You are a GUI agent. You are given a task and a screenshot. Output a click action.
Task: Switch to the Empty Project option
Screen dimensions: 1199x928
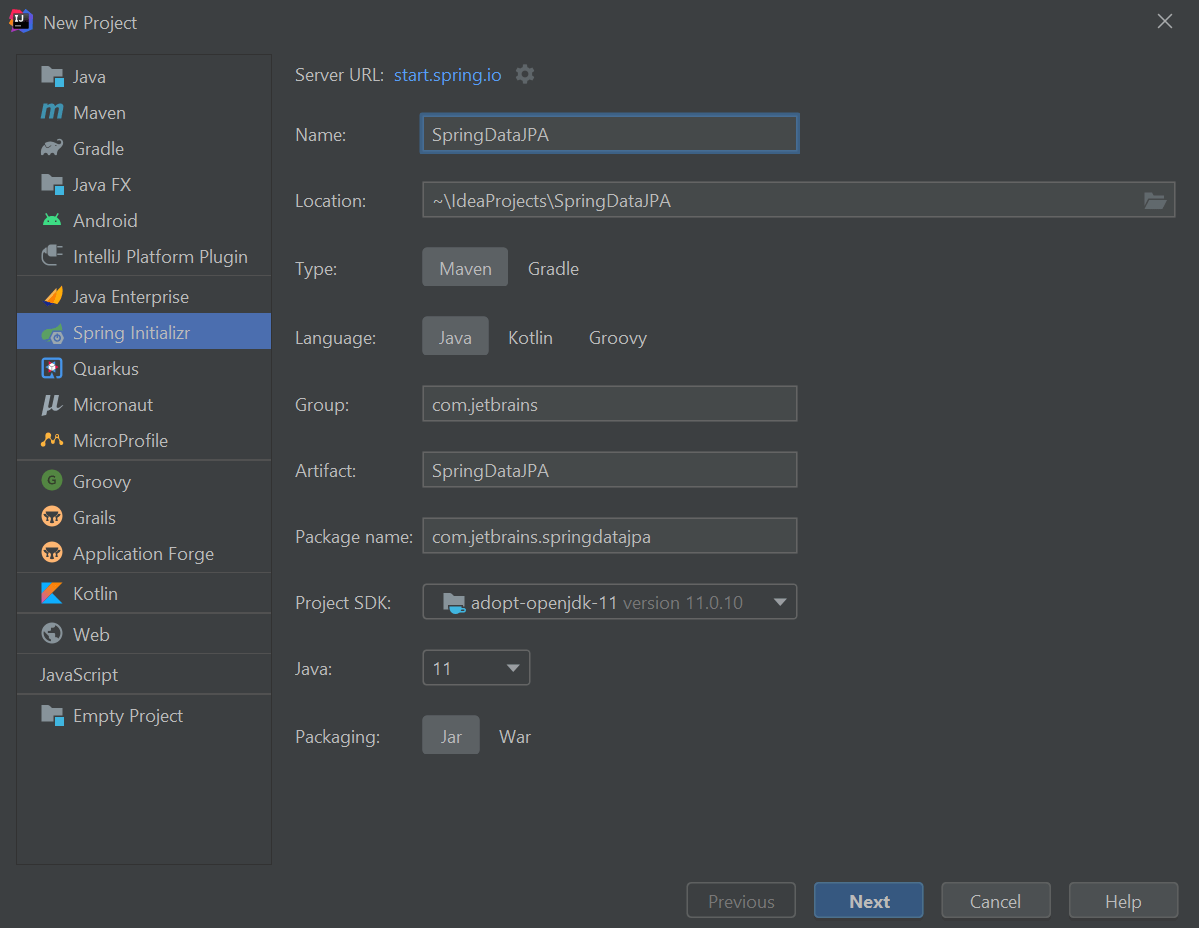[128, 715]
